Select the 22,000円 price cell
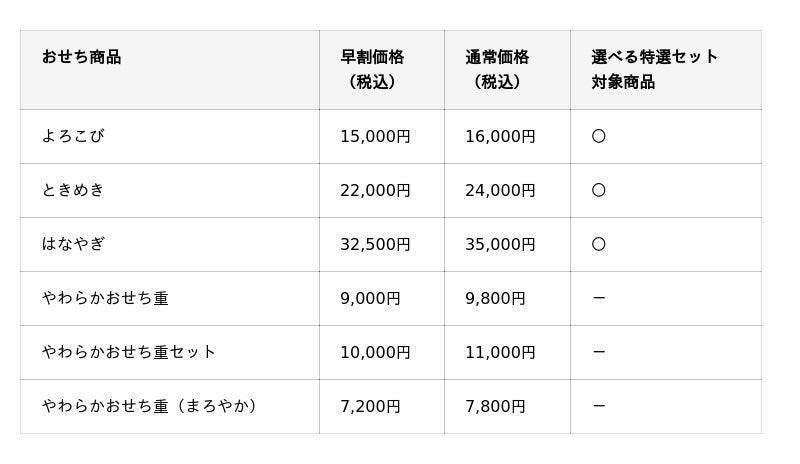 (x=375, y=190)
